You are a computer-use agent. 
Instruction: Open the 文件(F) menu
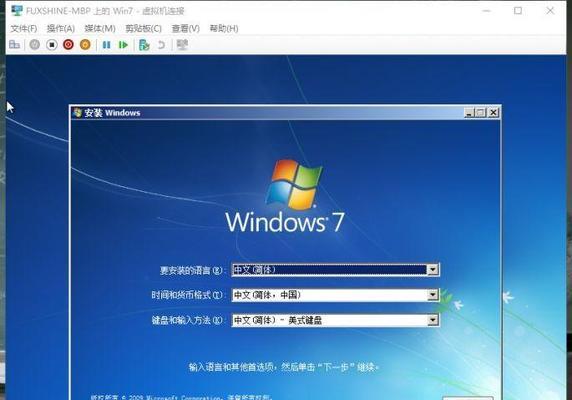pos(24,28)
